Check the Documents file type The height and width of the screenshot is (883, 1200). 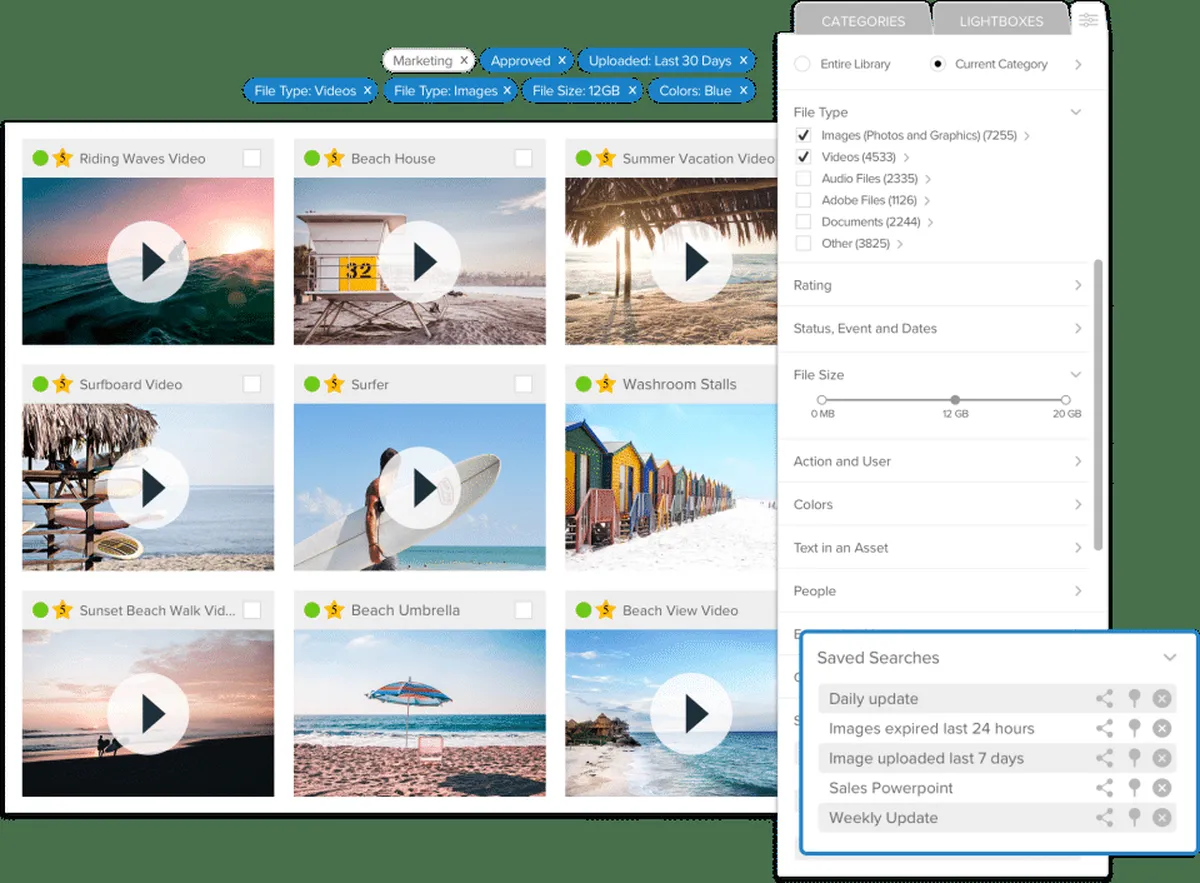point(803,222)
